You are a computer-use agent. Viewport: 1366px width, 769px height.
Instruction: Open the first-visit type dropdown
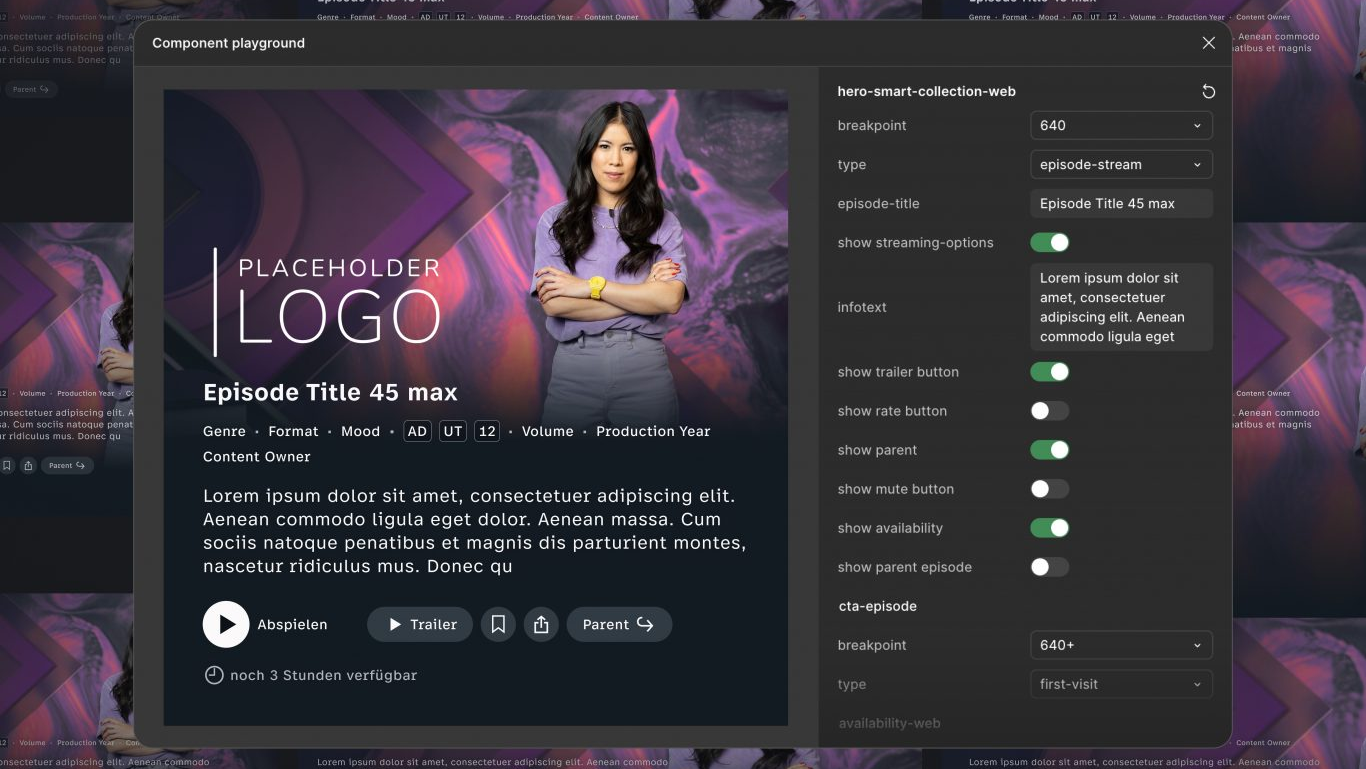(x=1121, y=684)
